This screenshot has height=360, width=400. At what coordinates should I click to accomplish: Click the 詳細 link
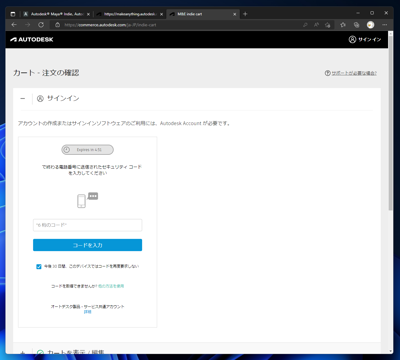[x=87, y=312]
